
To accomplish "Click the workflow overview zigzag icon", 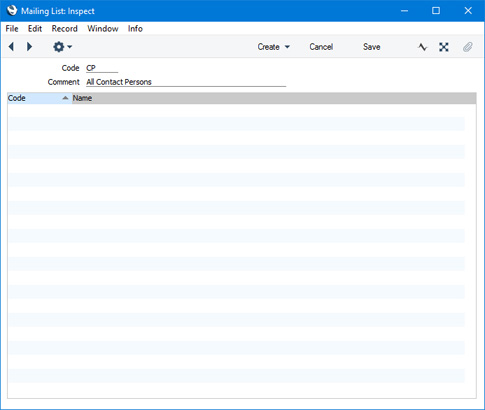I will coord(422,47).
